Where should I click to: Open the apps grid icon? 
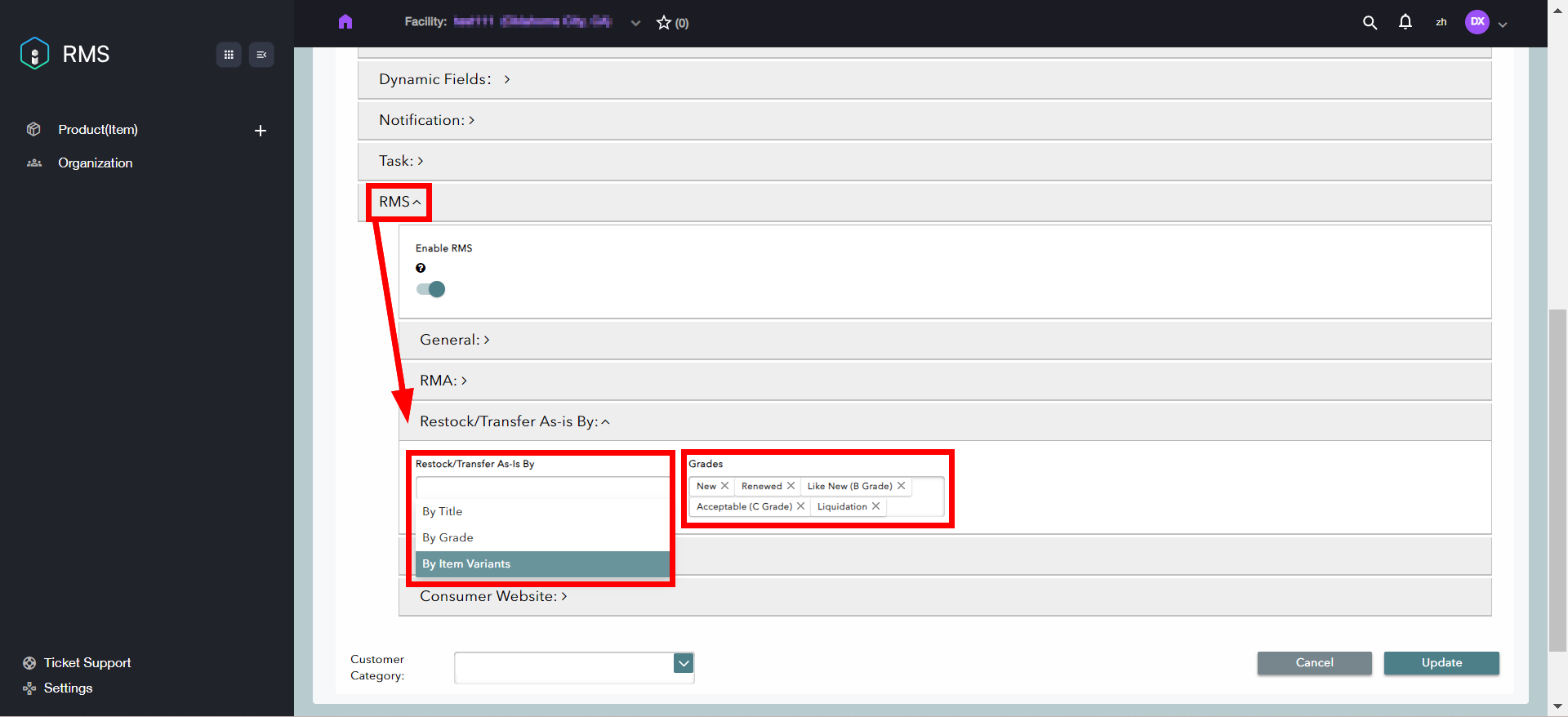pos(229,55)
